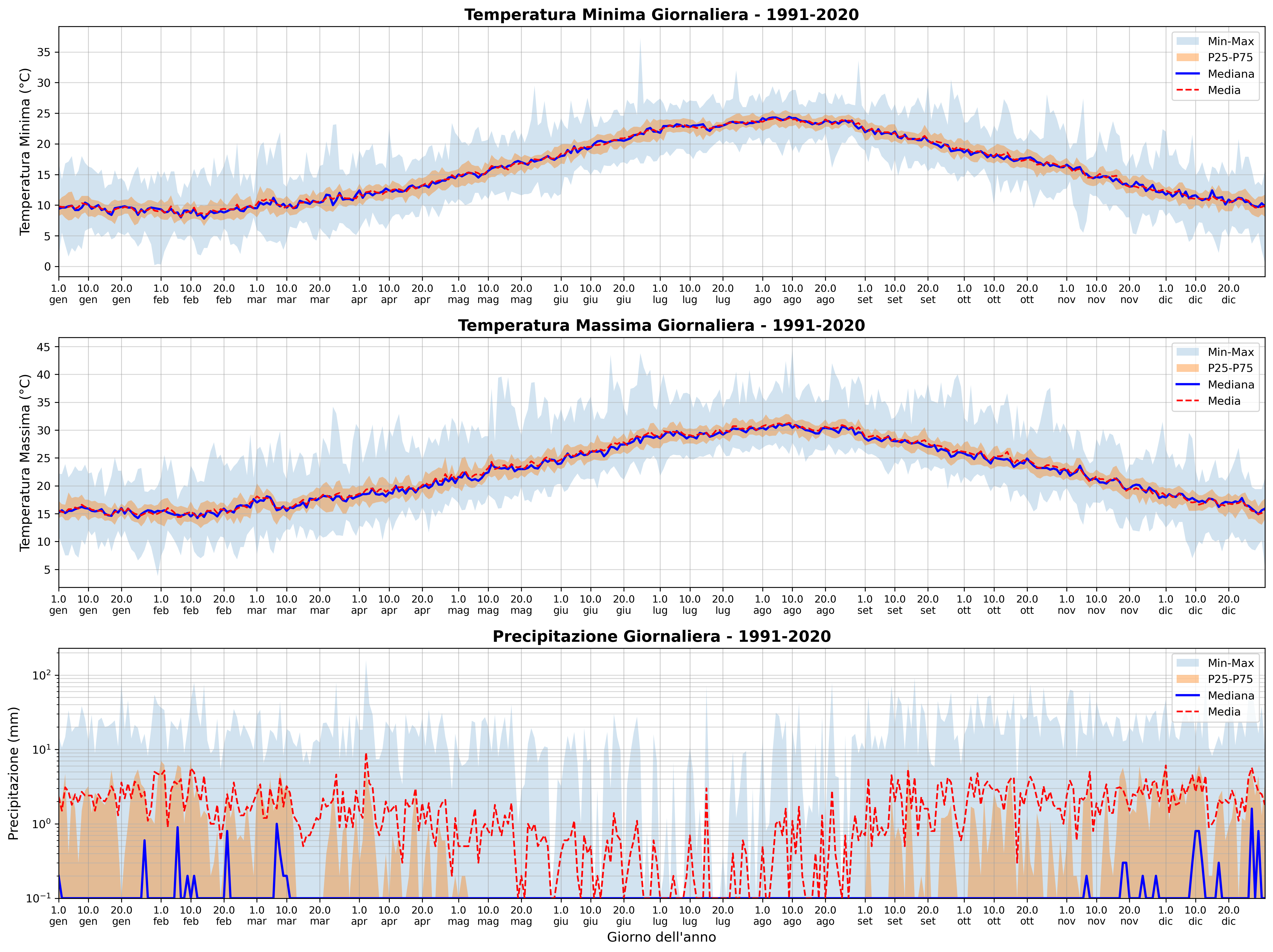Click y-axis value "45" on Temperatura Massima chart

pyautogui.click(x=44, y=347)
